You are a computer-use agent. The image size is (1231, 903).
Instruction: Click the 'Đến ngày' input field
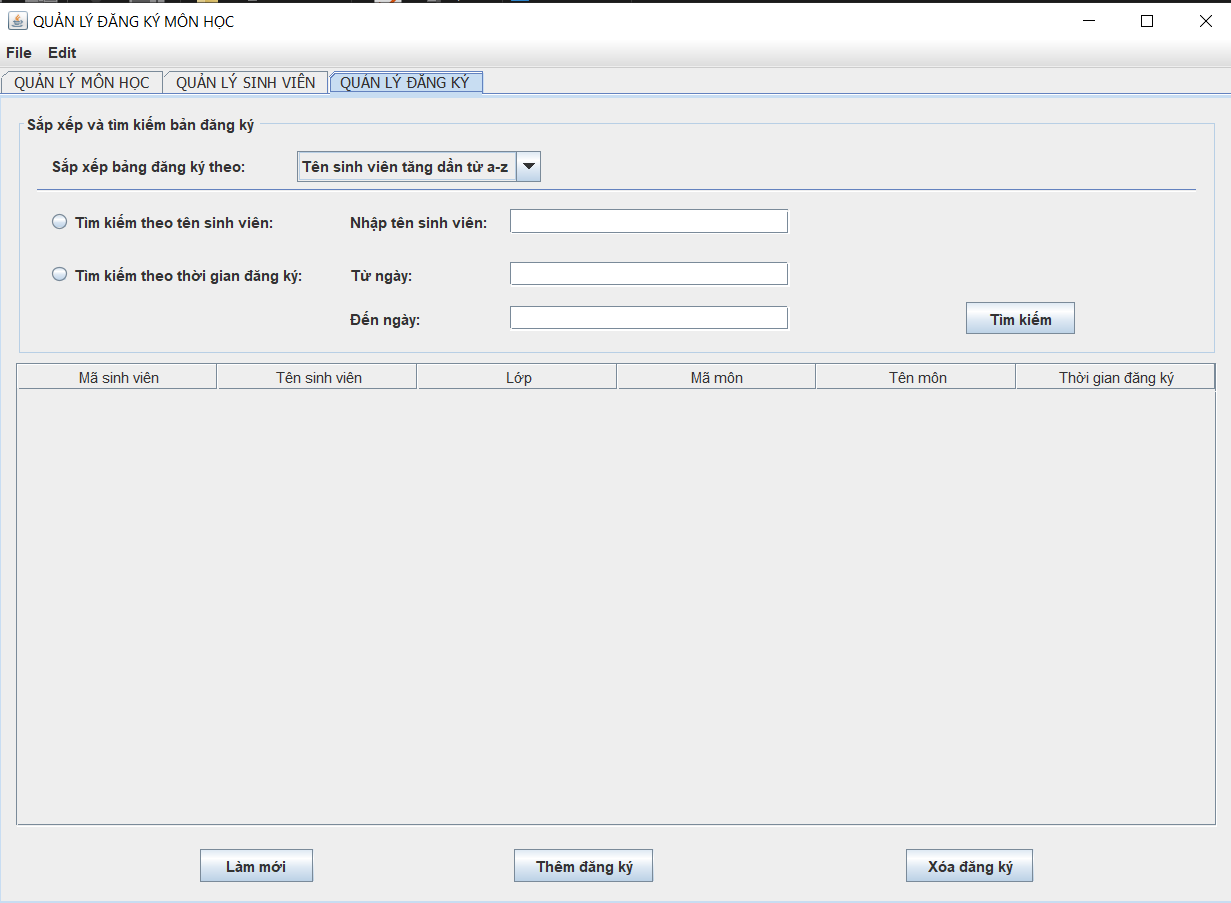pyautogui.click(x=649, y=318)
